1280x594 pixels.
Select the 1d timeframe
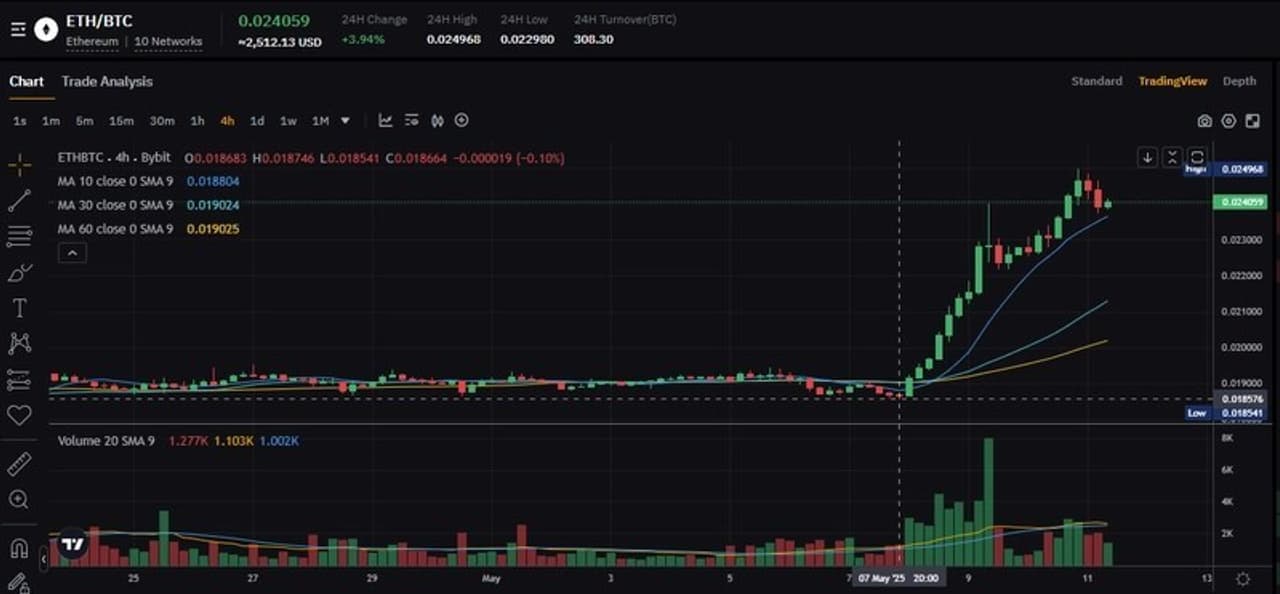coord(256,120)
